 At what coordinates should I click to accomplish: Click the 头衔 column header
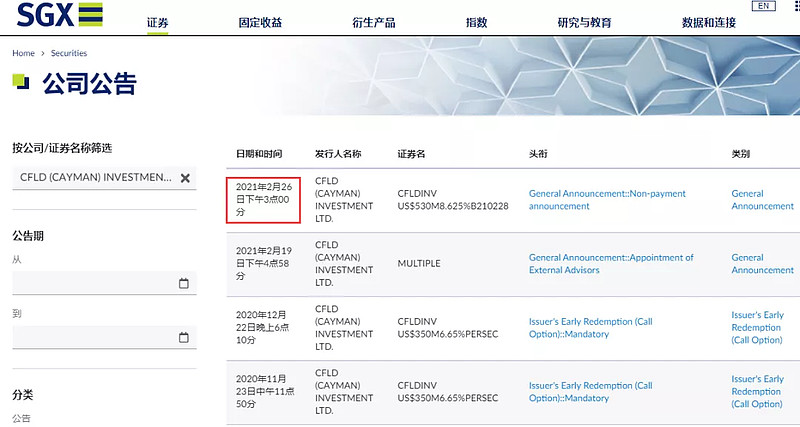[538, 154]
